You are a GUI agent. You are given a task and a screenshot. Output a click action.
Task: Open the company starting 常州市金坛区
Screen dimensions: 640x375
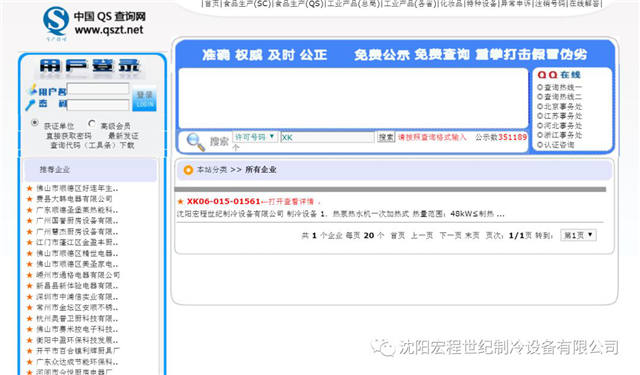(77, 308)
